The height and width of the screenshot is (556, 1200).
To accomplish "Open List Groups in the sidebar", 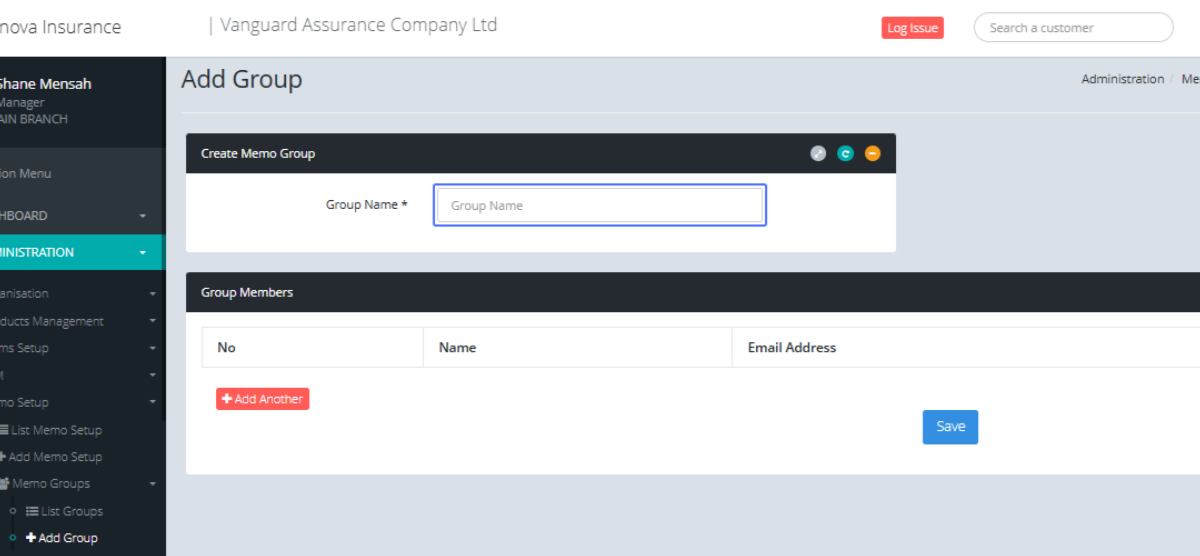I will click(70, 511).
